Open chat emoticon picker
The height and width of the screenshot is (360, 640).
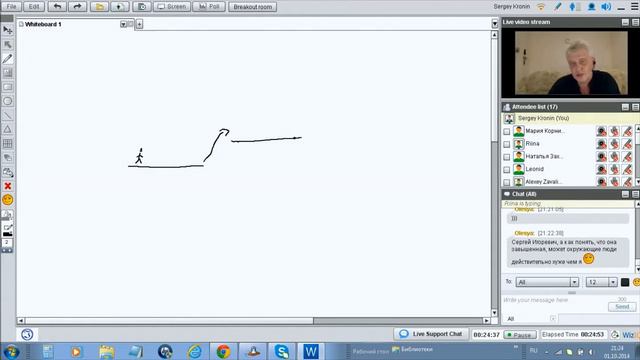[636, 282]
